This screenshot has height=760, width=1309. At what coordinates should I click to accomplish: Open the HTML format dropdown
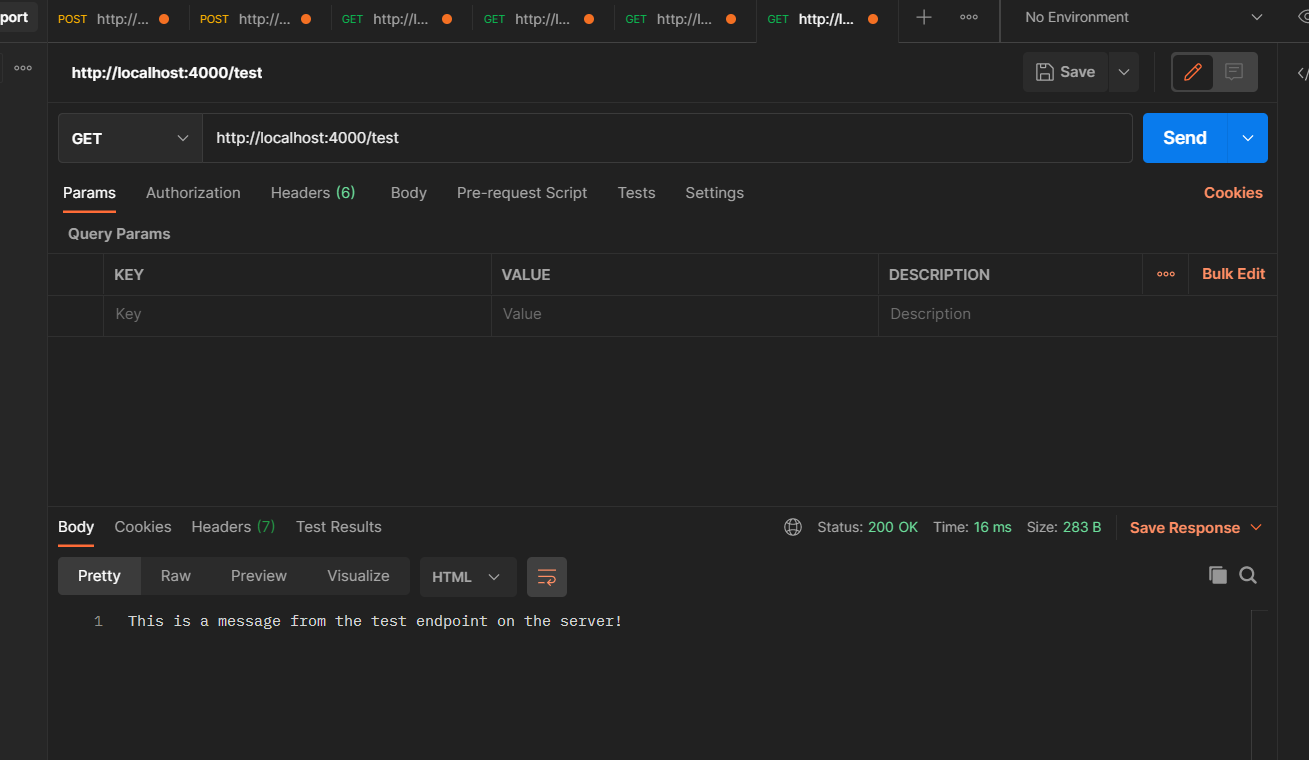click(467, 577)
